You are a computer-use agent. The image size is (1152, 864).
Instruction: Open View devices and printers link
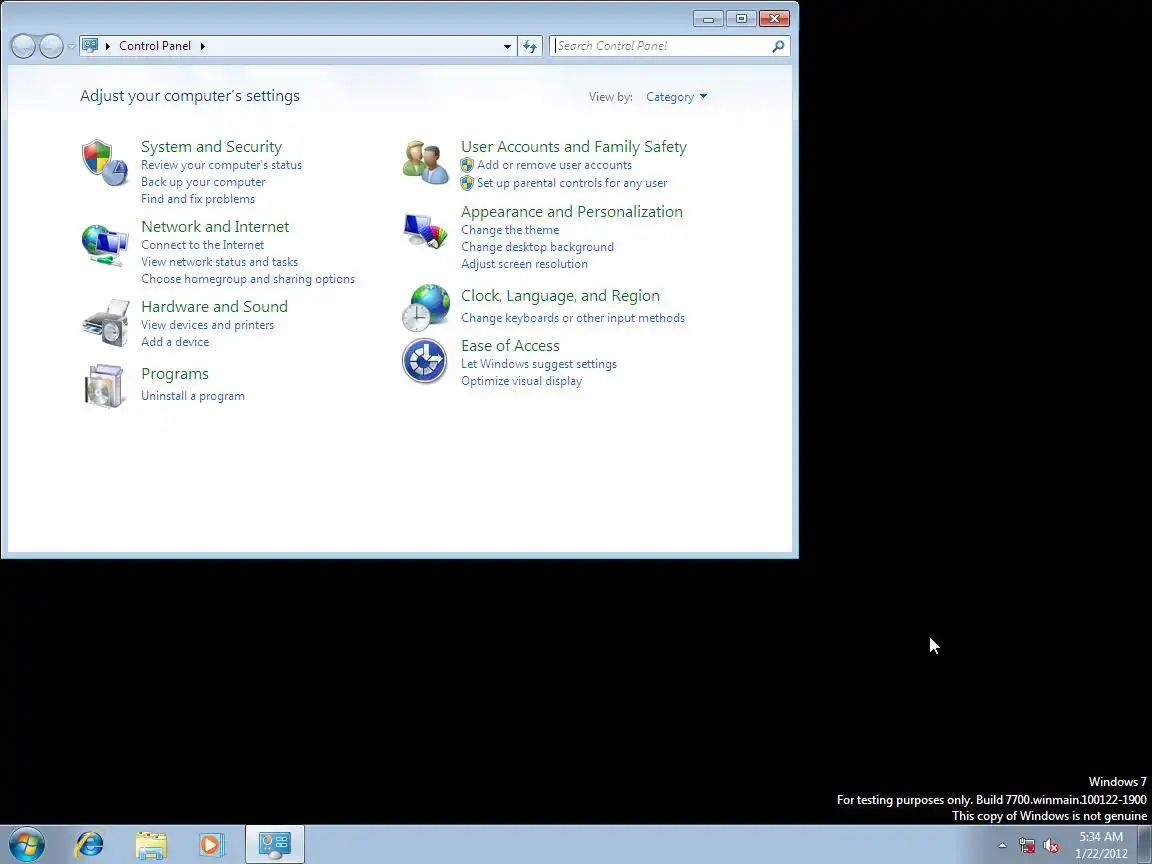click(x=207, y=325)
